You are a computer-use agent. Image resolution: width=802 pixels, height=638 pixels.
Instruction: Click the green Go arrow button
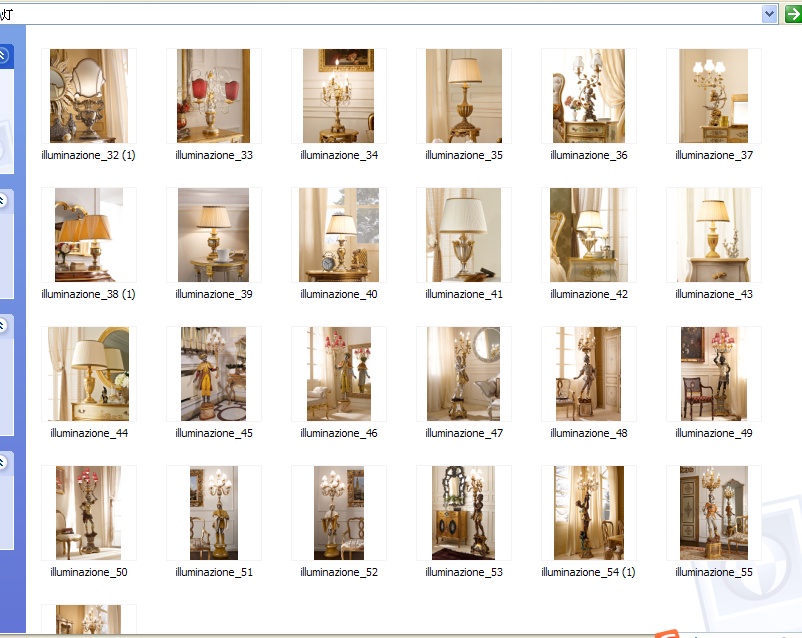pos(792,14)
